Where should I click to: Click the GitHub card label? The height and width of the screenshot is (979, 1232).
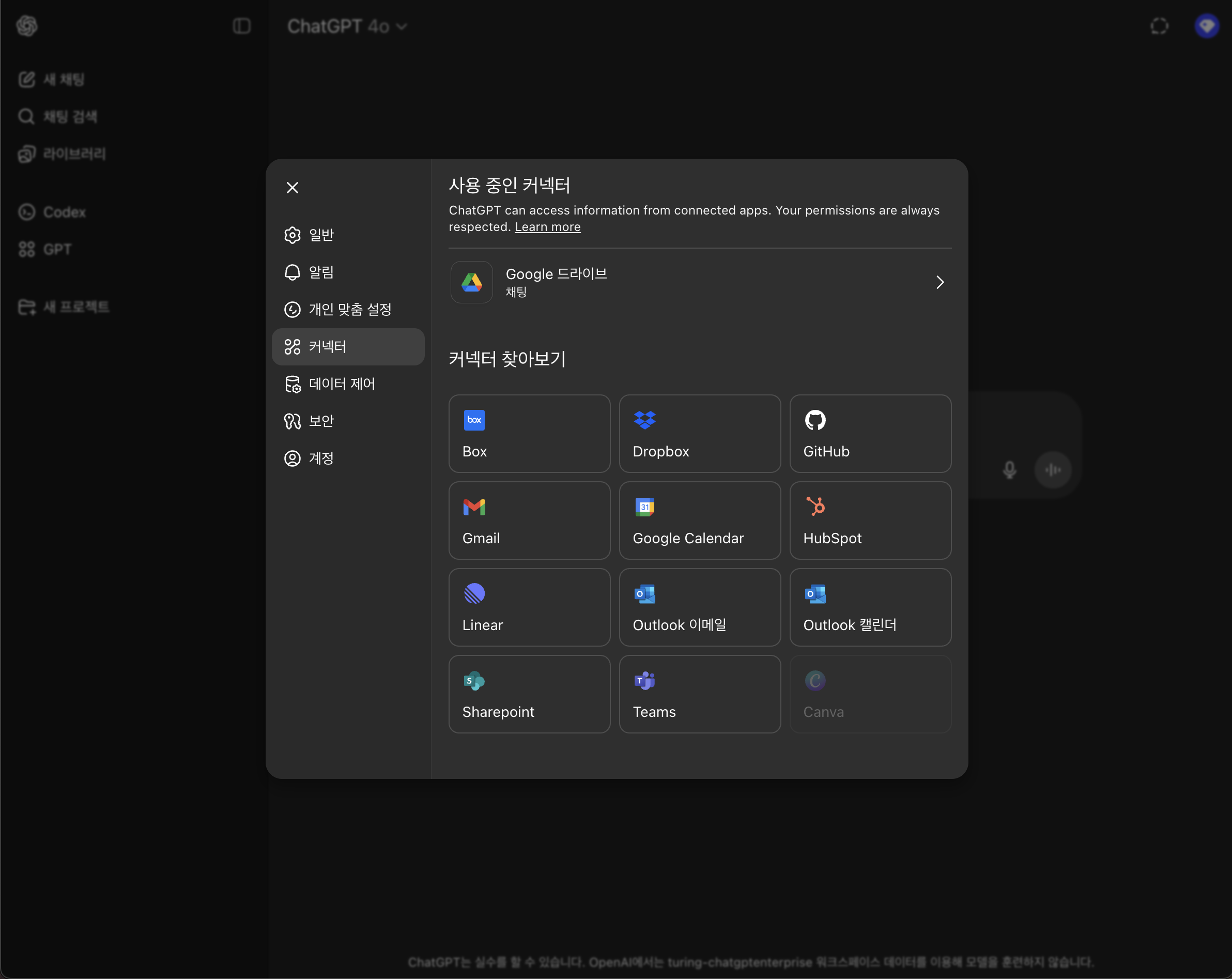826,451
